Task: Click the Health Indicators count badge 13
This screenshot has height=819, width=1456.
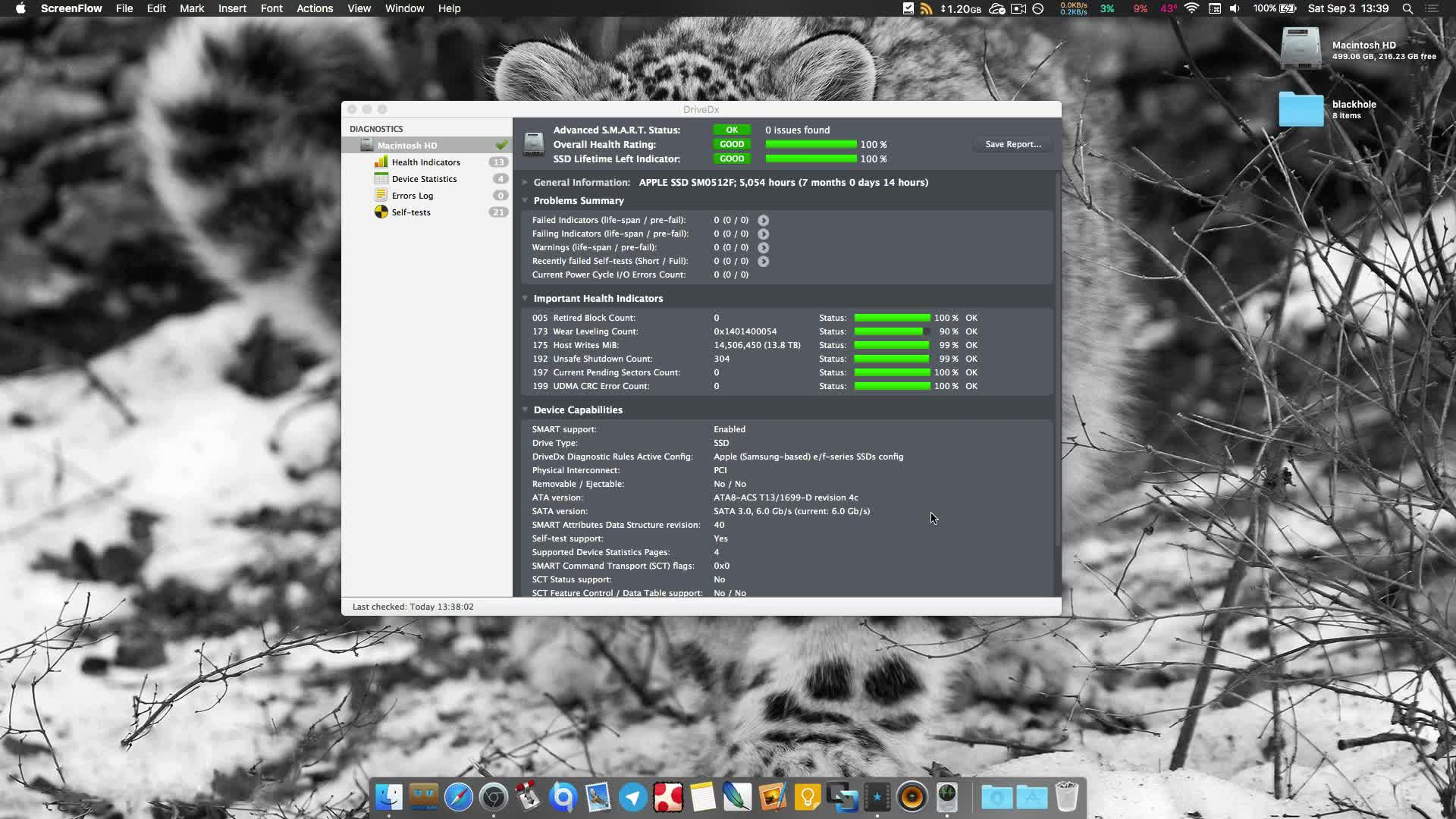Action: [498, 162]
